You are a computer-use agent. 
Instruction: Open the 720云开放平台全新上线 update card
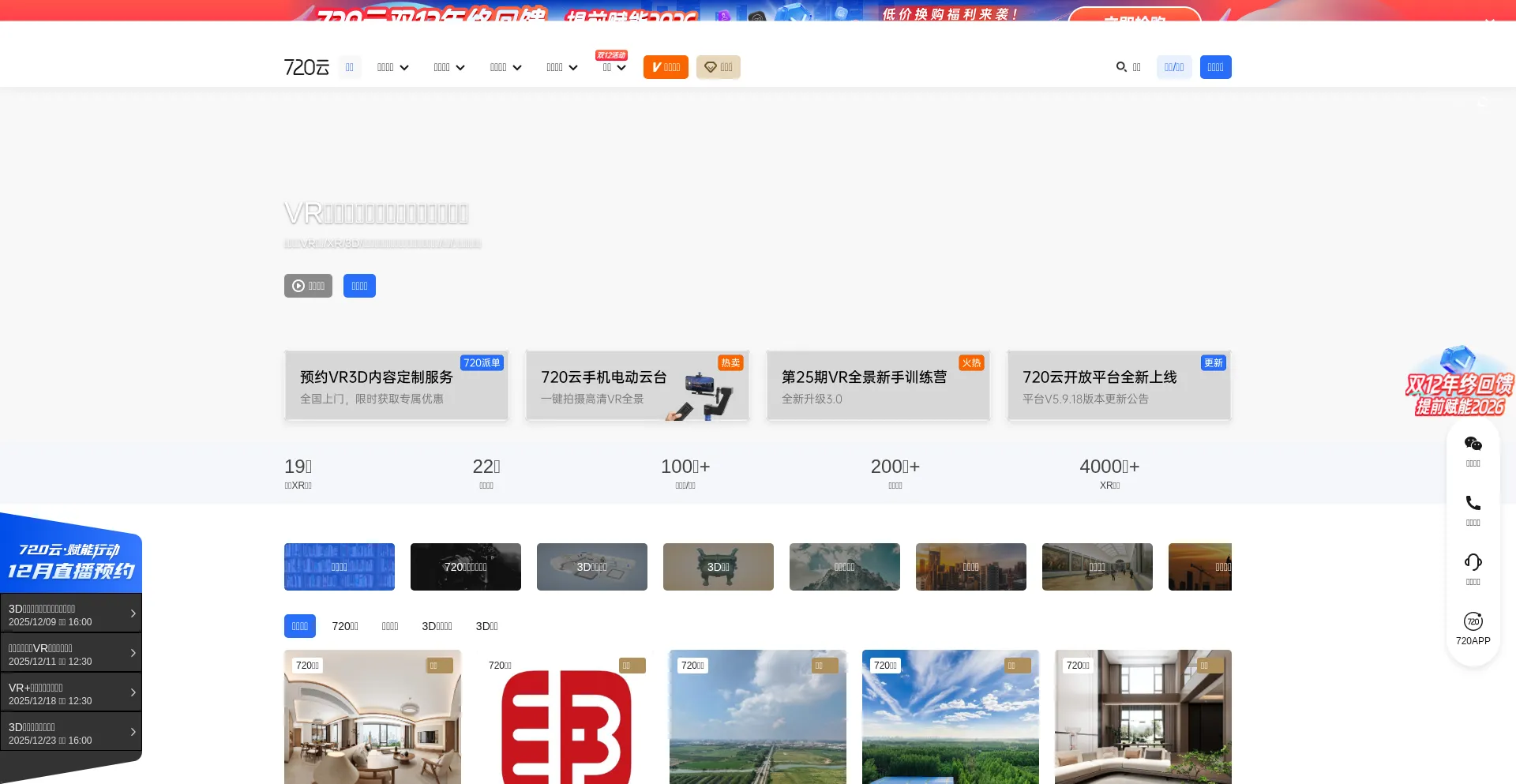(x=1118, y=386)
